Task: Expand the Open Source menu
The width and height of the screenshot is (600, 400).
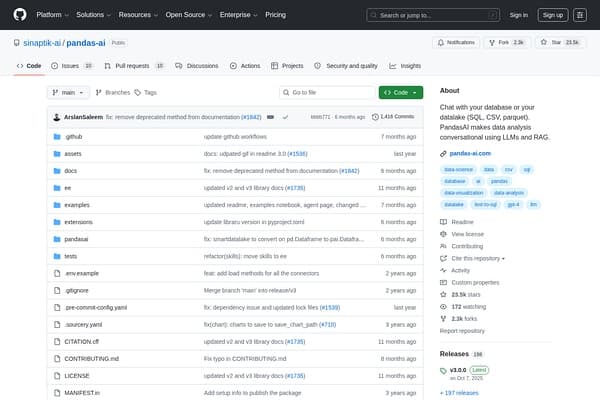Action: pos(189,15)
